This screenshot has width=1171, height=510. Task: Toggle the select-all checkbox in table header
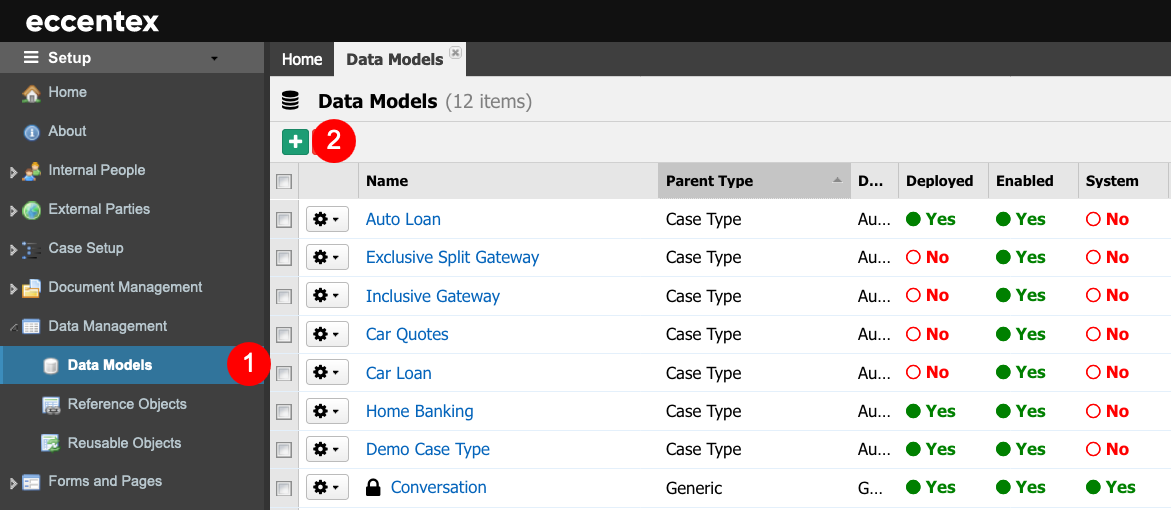coord(284,181)
